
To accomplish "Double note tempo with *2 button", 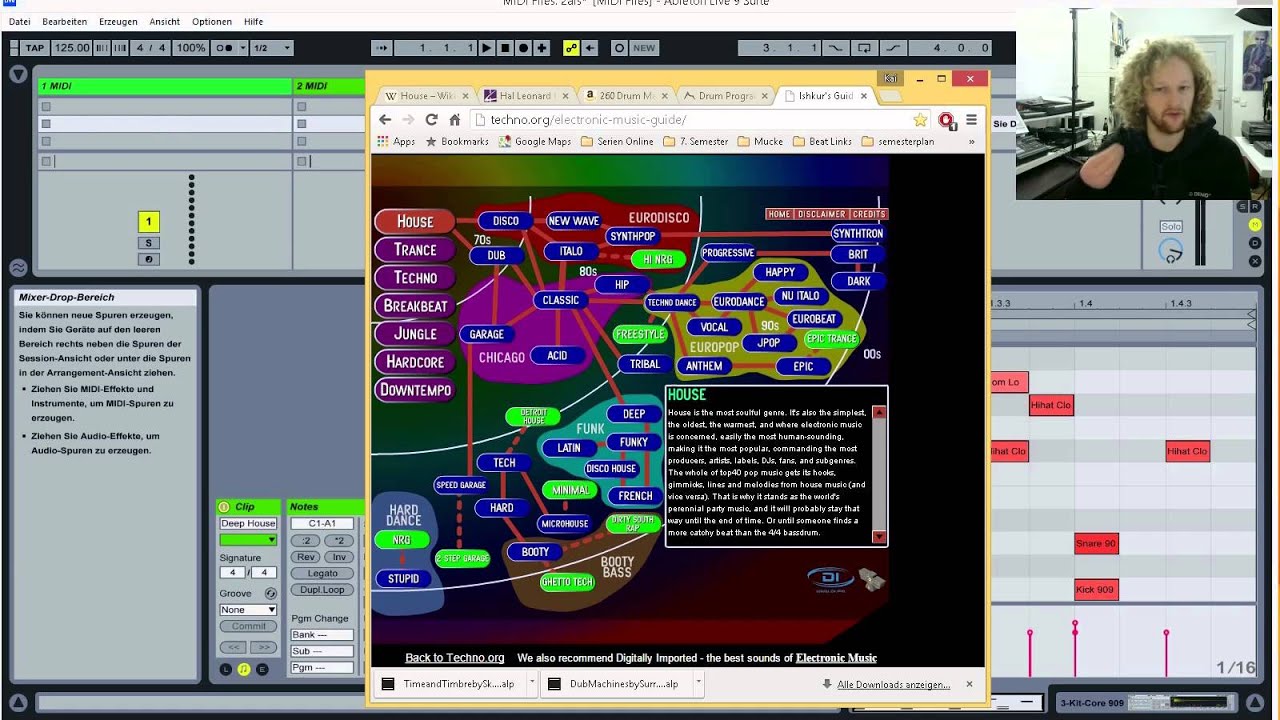I will click(339, 540).
